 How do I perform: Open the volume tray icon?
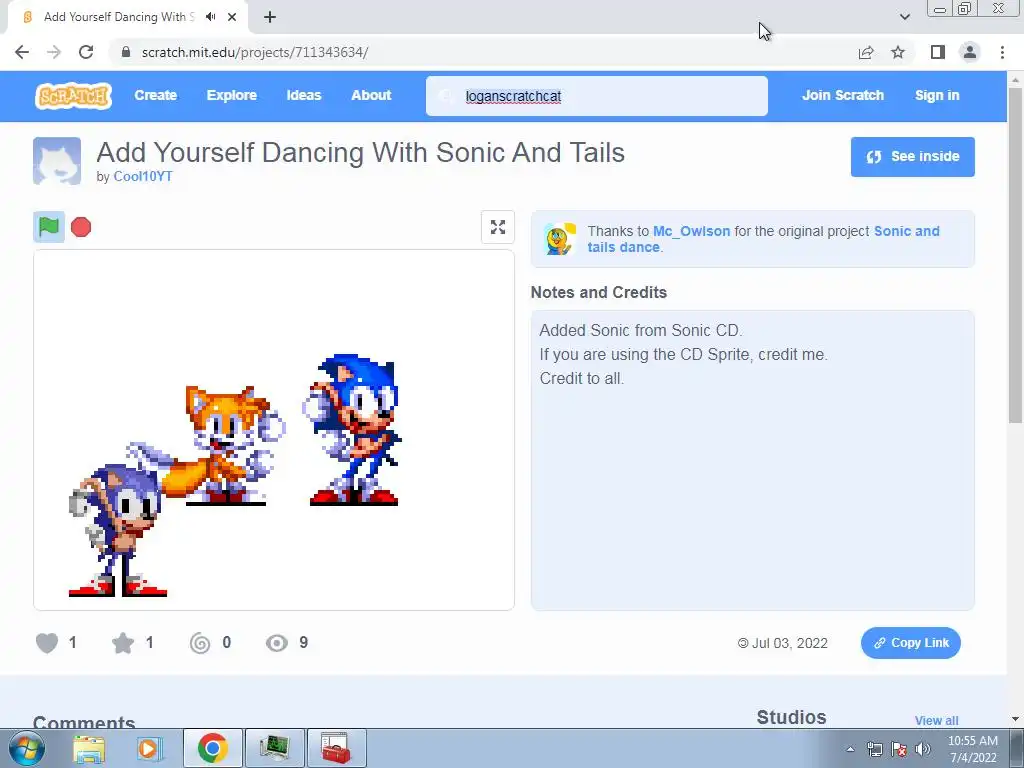(923, 749)
